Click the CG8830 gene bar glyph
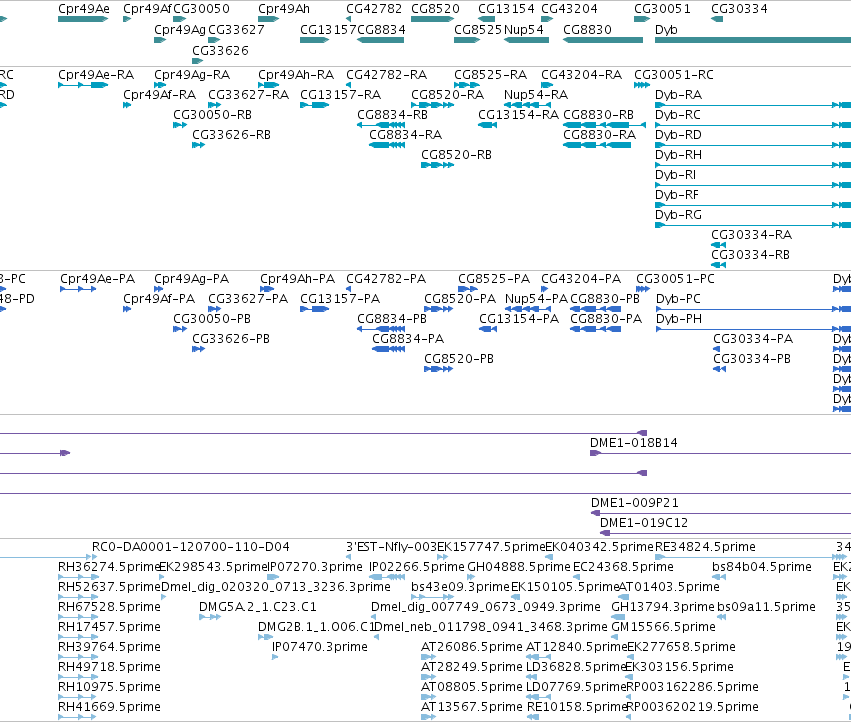The image size is (851, 722). pos(603,40)
